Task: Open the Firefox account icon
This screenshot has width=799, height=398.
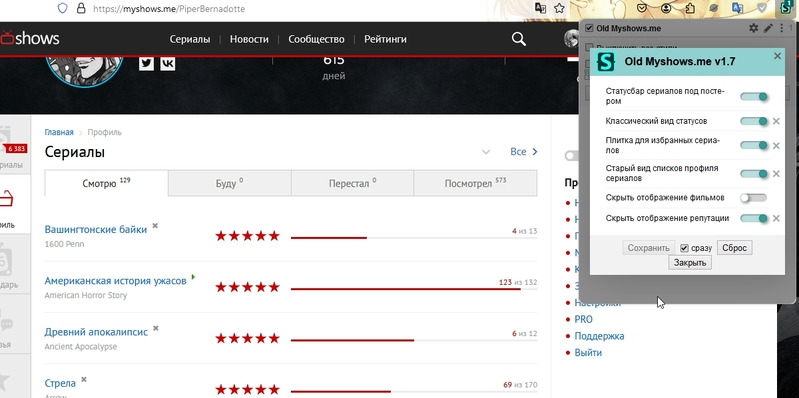Action: (667, 8)
